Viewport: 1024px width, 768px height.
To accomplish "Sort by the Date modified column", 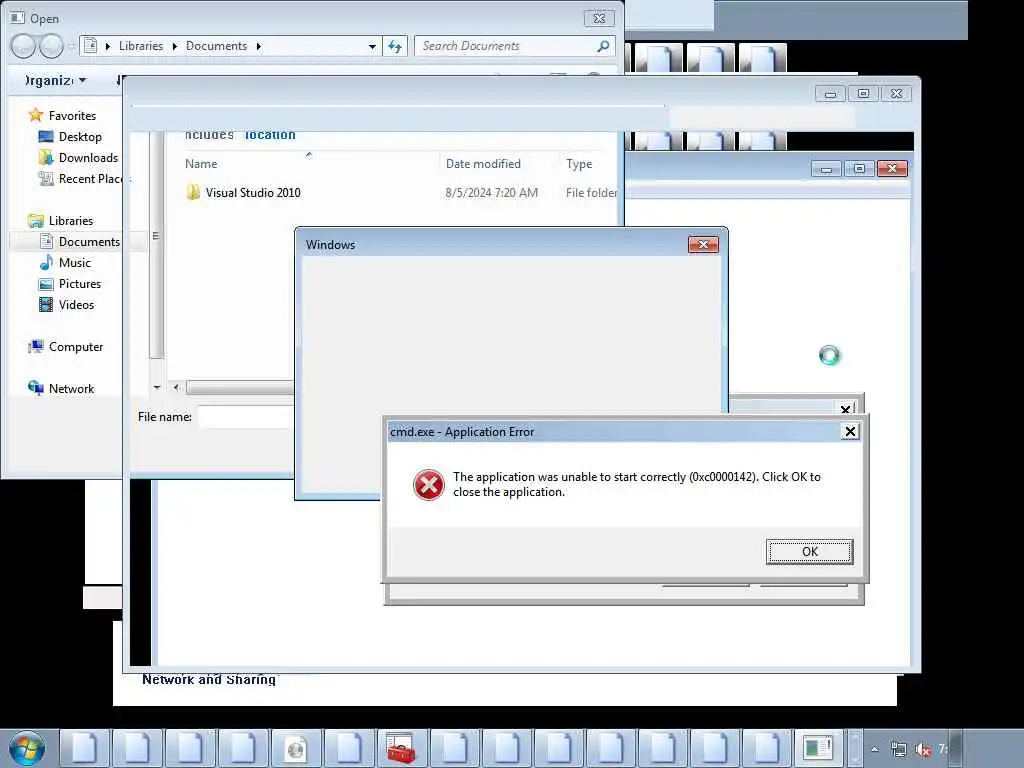I will coord(483,164).
